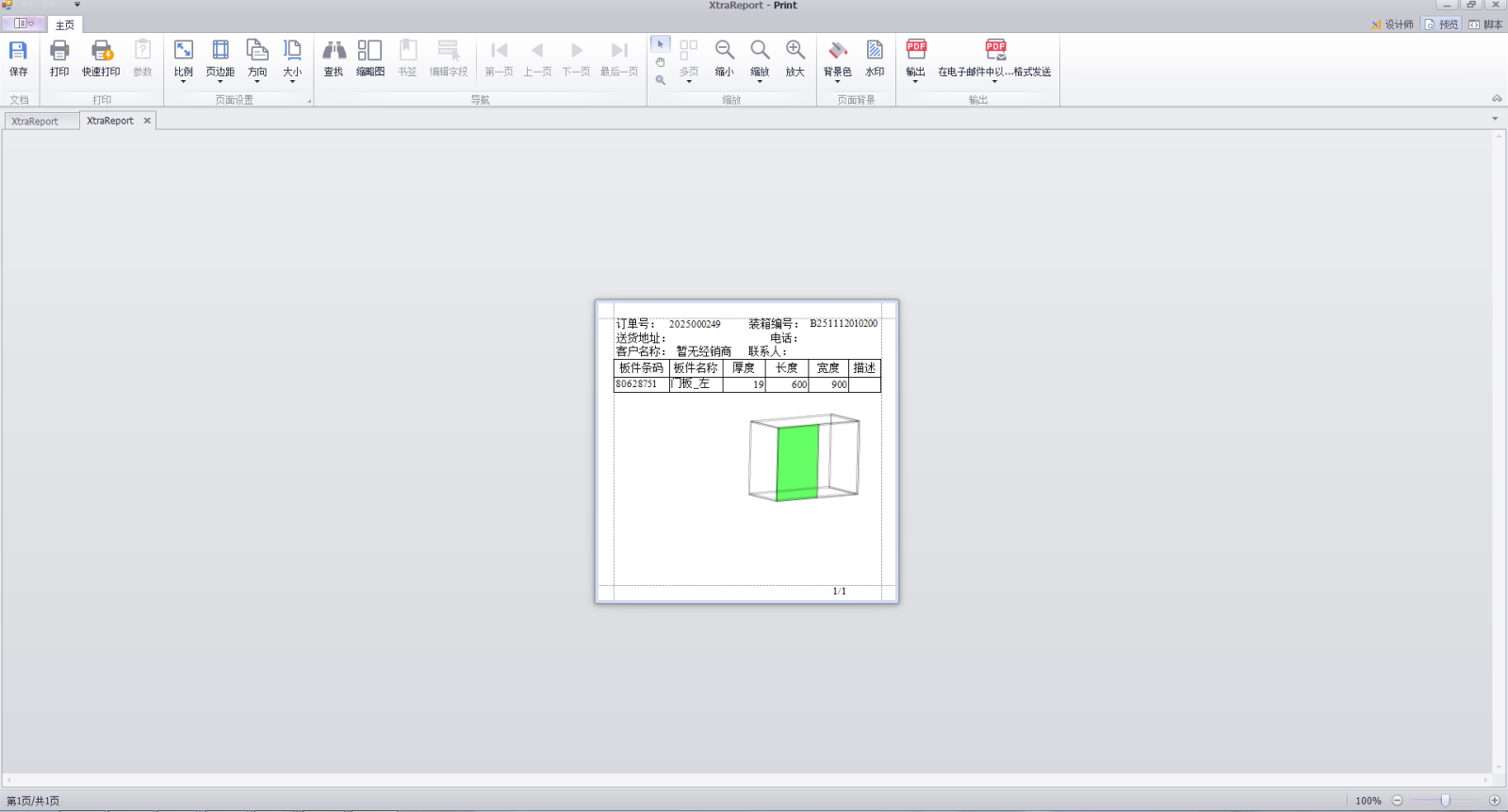Image resolution: width=1508 pixels, height=812 pixels.
Task: Close the active XtraReport tab
Action: pyautogui.click(x=147, y=121)
